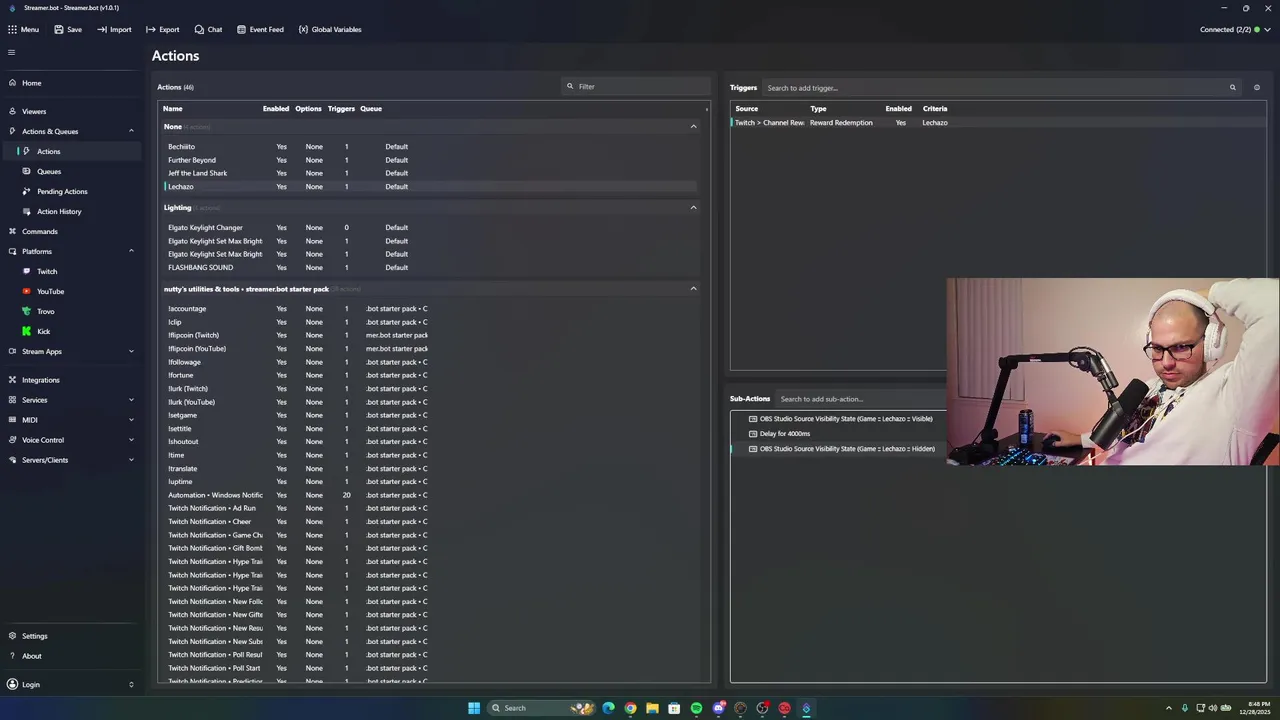This screenshot has height=720, width=1280.
Task: Show hidden system tray icons
Action: [1169, 708]
